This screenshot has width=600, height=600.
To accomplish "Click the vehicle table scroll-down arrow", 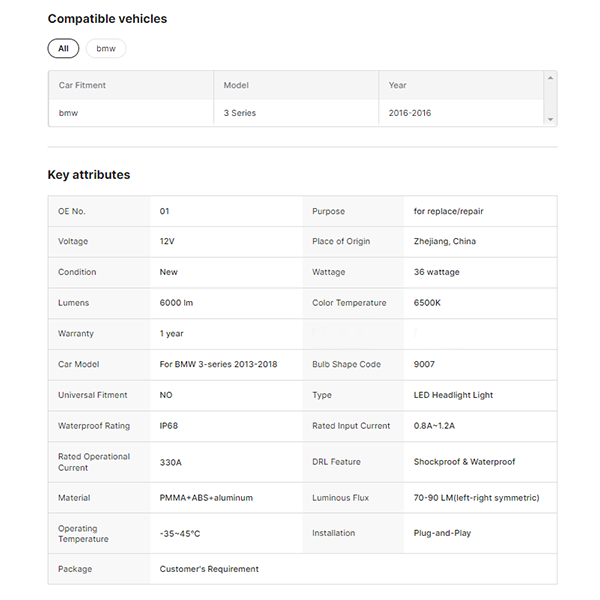I will [x=550, y=120].
